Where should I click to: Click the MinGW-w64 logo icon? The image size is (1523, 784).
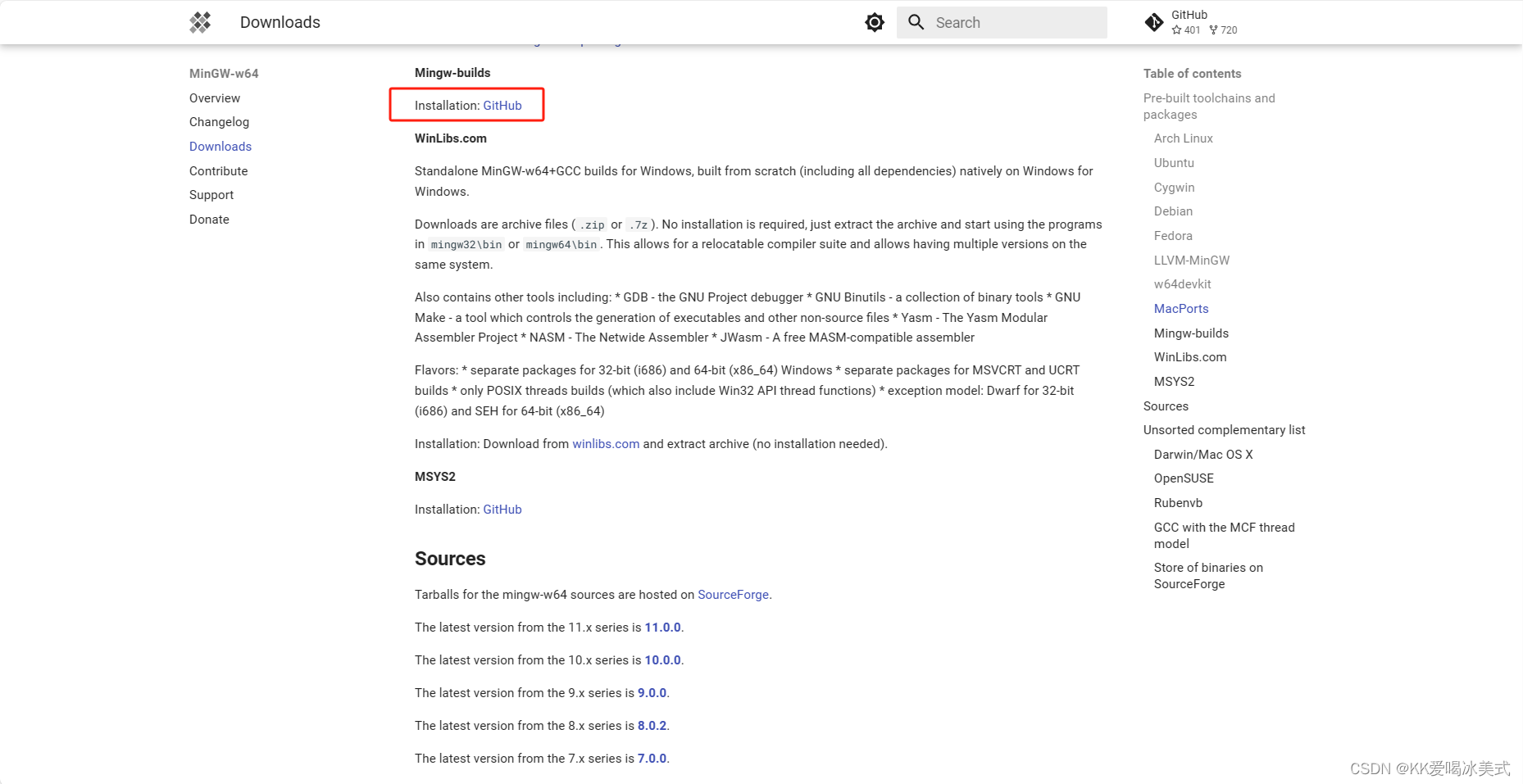(200, 22)
